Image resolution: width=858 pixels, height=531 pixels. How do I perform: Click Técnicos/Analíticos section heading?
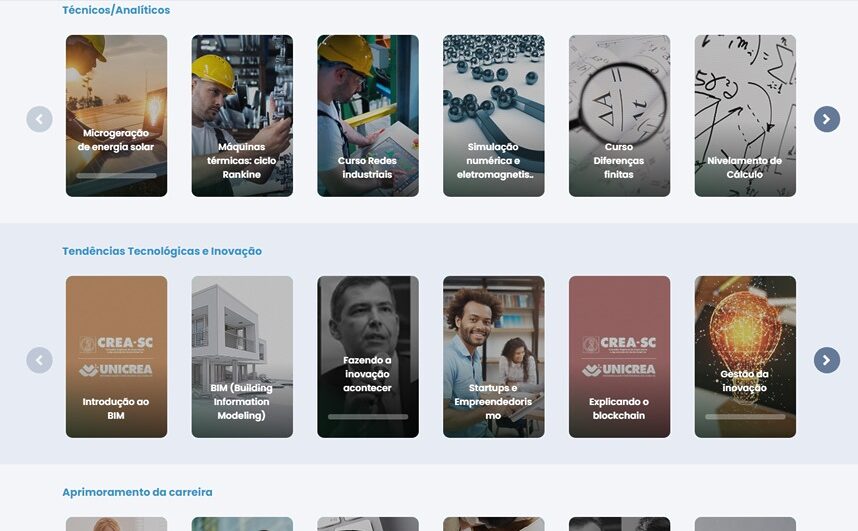click(116, 10)
